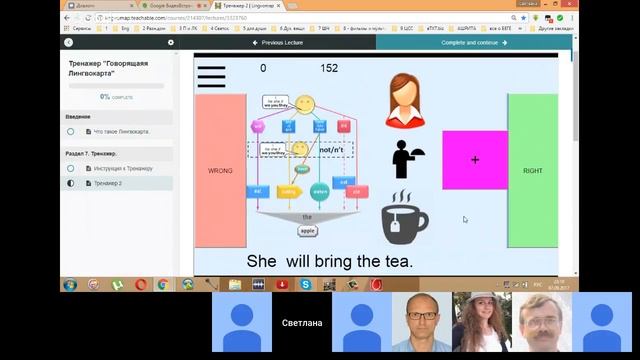Open the Windows Start button
Viewport: 640px width, 360px height.
[x=70, y=284]
